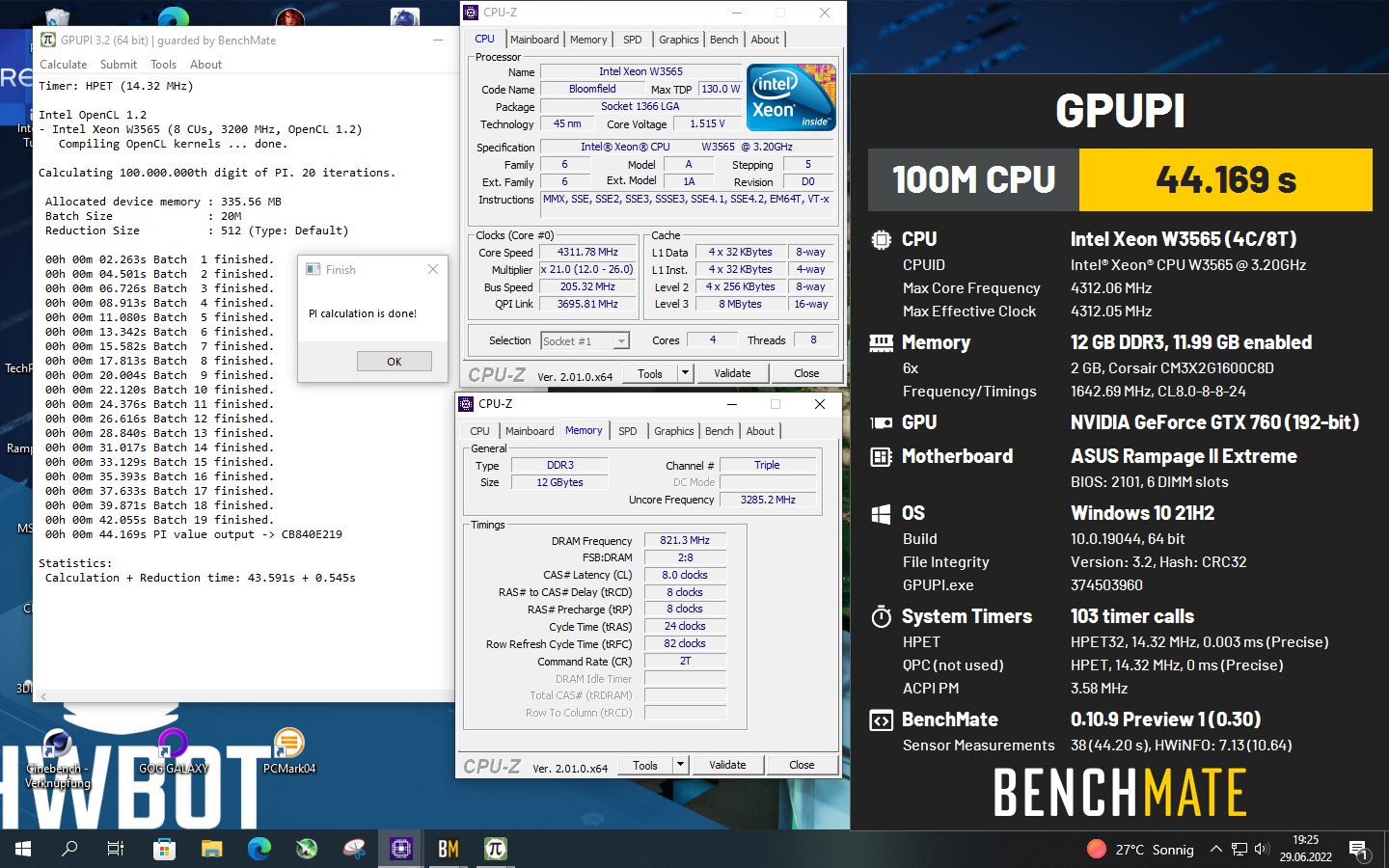Click BenchMate CPU section chip icon
The image size is (1389, 868).
(x=881, y=239)
